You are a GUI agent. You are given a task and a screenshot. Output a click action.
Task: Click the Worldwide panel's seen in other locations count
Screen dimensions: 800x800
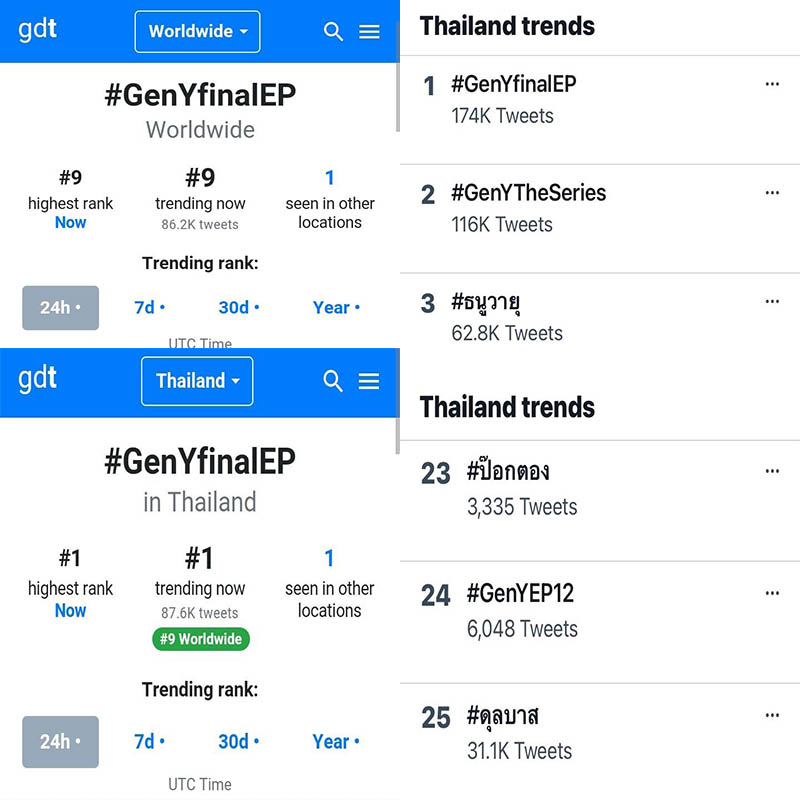click(329, 179)
